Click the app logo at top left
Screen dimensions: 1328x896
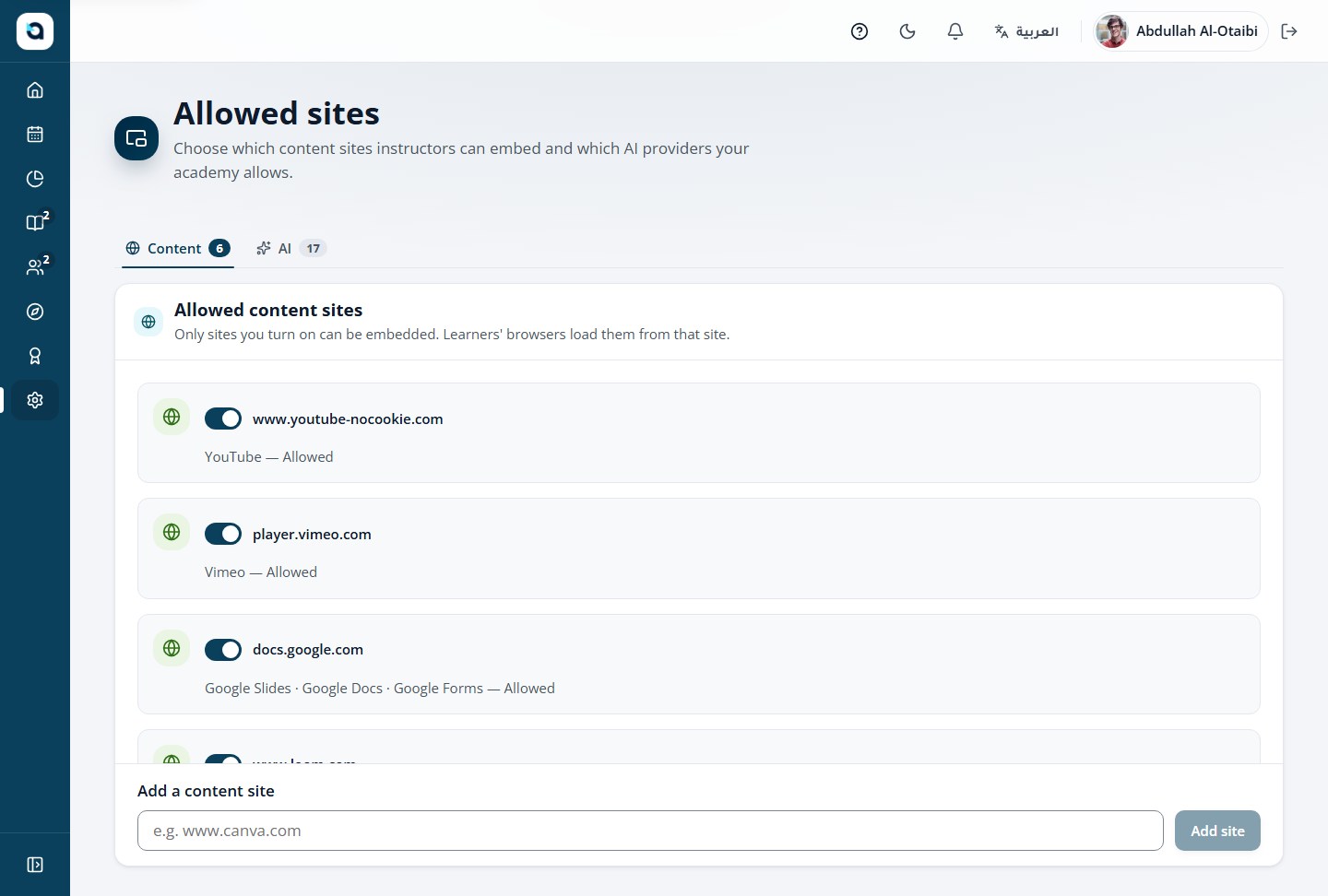[x=35, y=31]
